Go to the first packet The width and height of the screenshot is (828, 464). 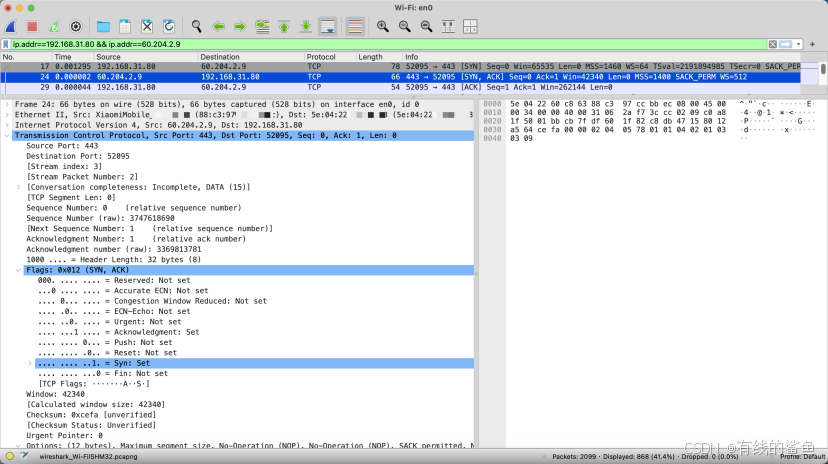click(x=284, y=26)
